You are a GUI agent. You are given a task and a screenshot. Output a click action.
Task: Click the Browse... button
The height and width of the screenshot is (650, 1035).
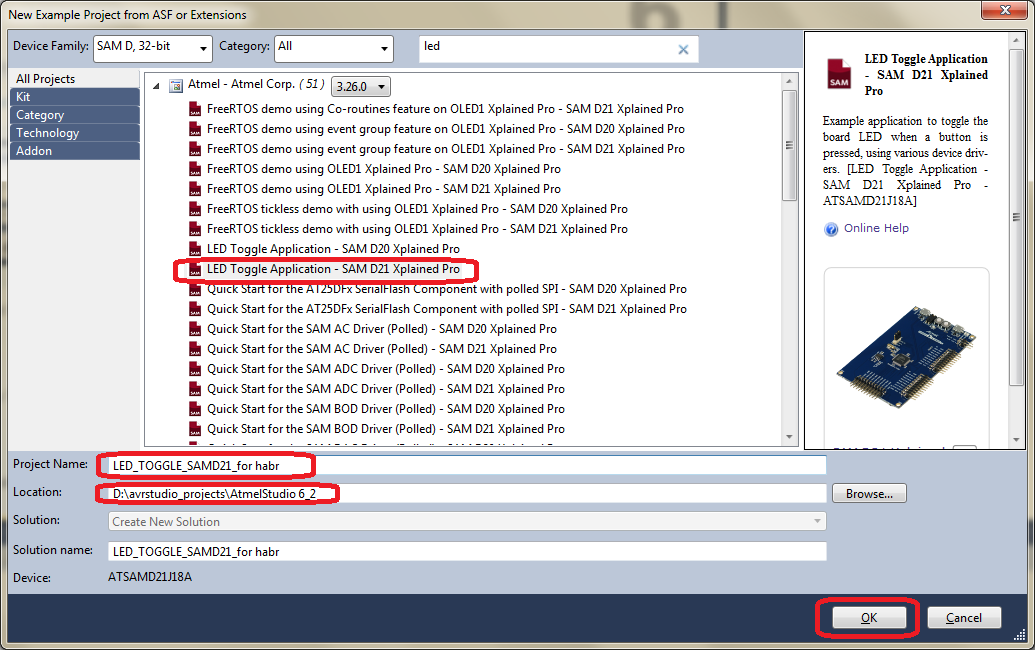pyautogui.click(x=869, y=494)
